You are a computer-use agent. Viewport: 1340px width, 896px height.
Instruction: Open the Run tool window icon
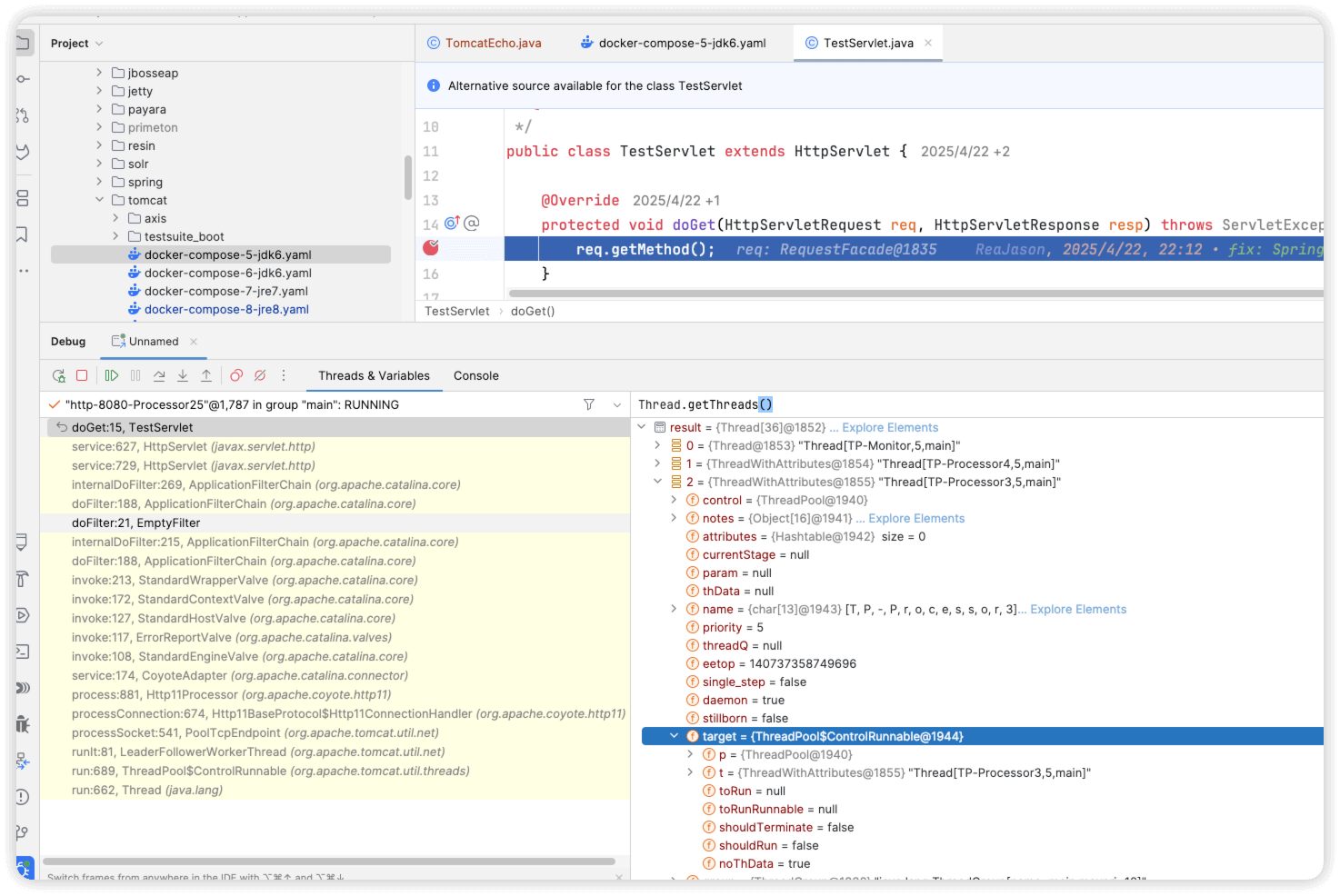24,615
